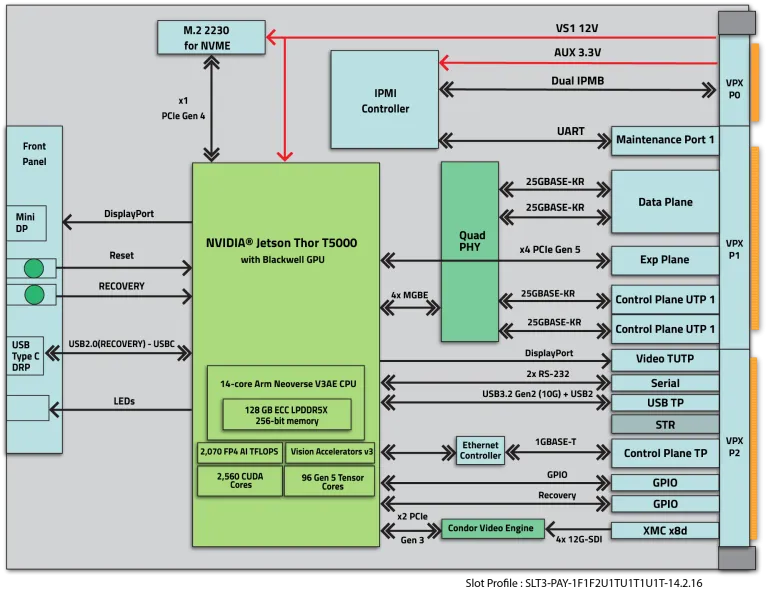768x612 pixels.
Task: Click the Mini DP connector box
Action: click(26, 223)
